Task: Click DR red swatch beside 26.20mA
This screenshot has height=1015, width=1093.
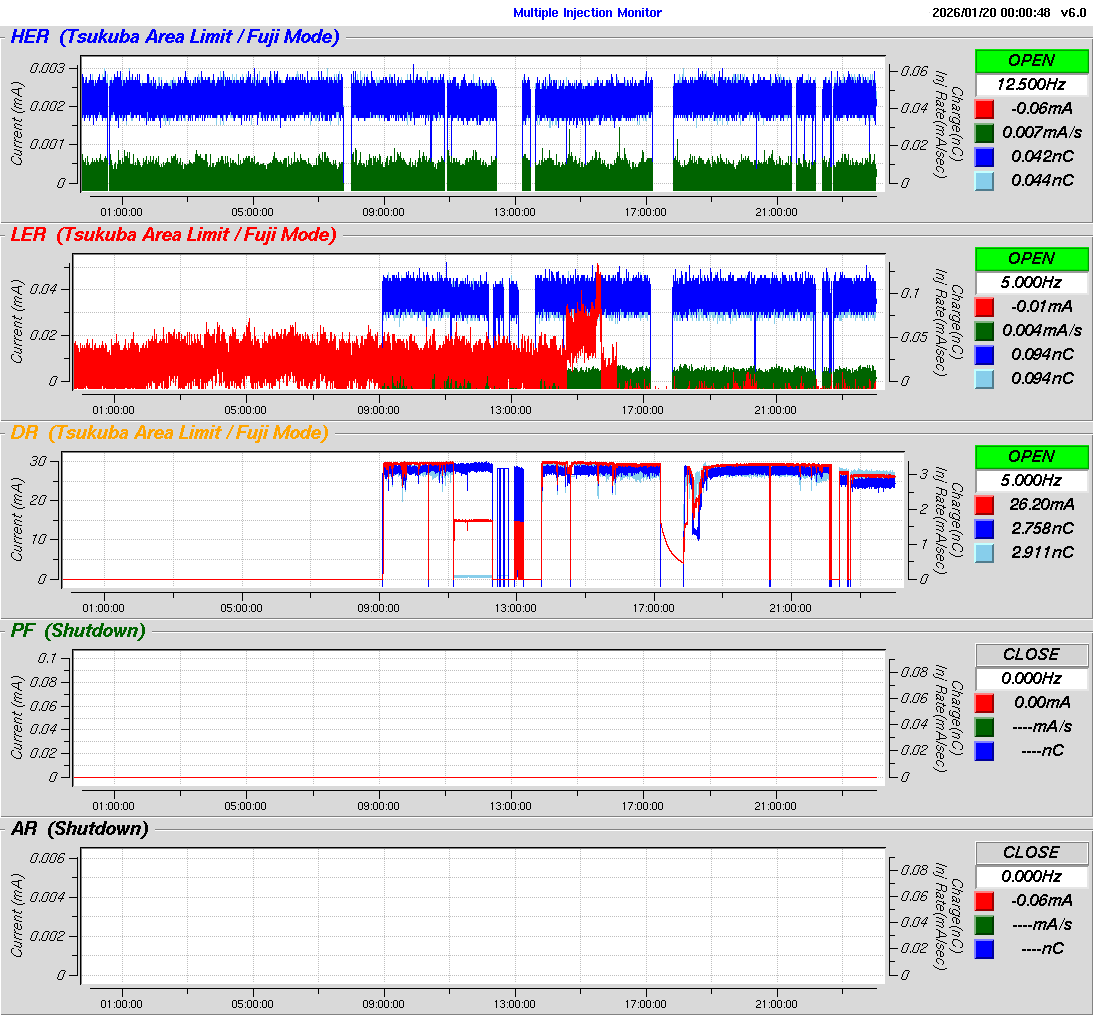Action: (985, 504)
